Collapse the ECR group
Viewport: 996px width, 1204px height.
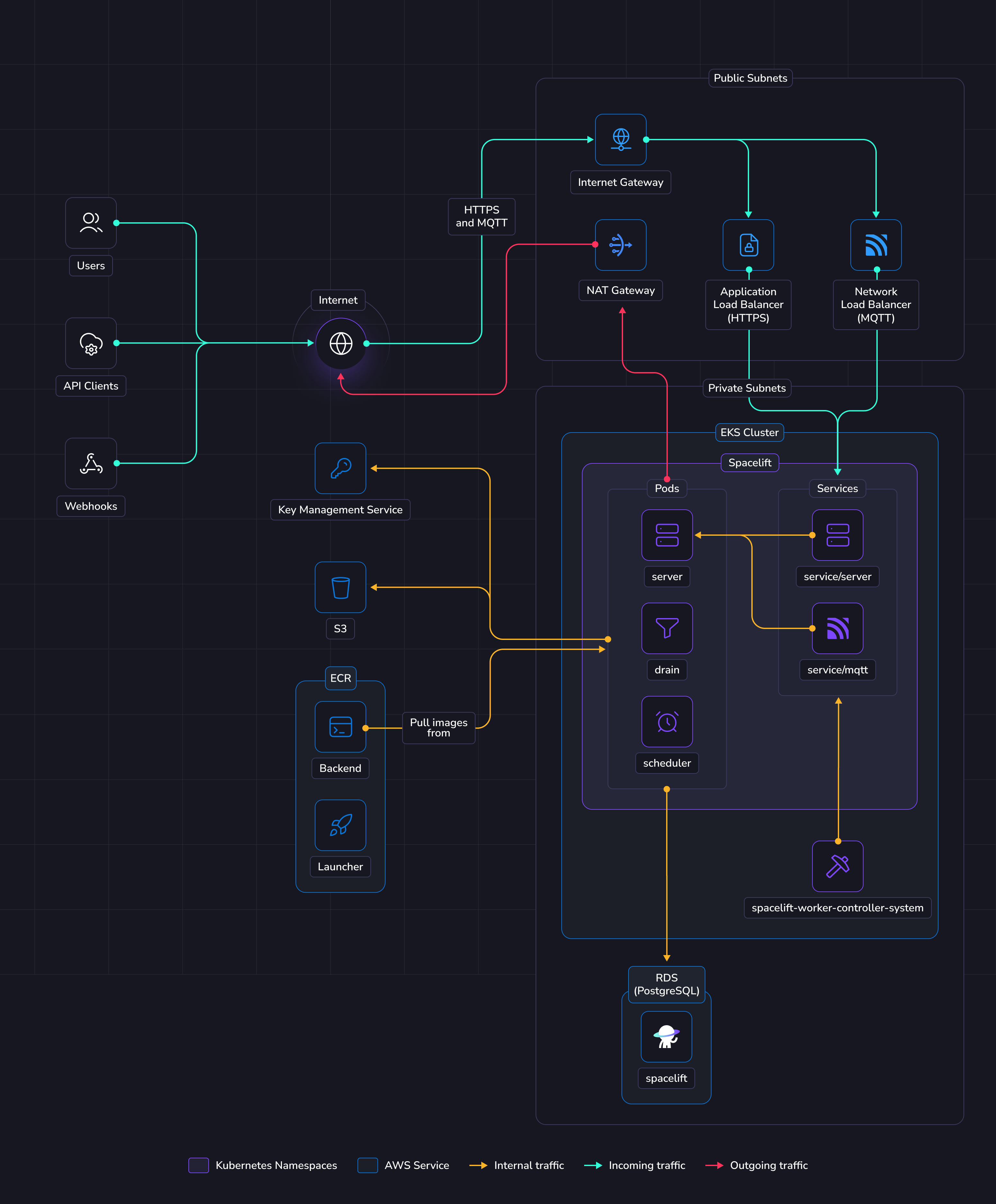click(340, 678)
